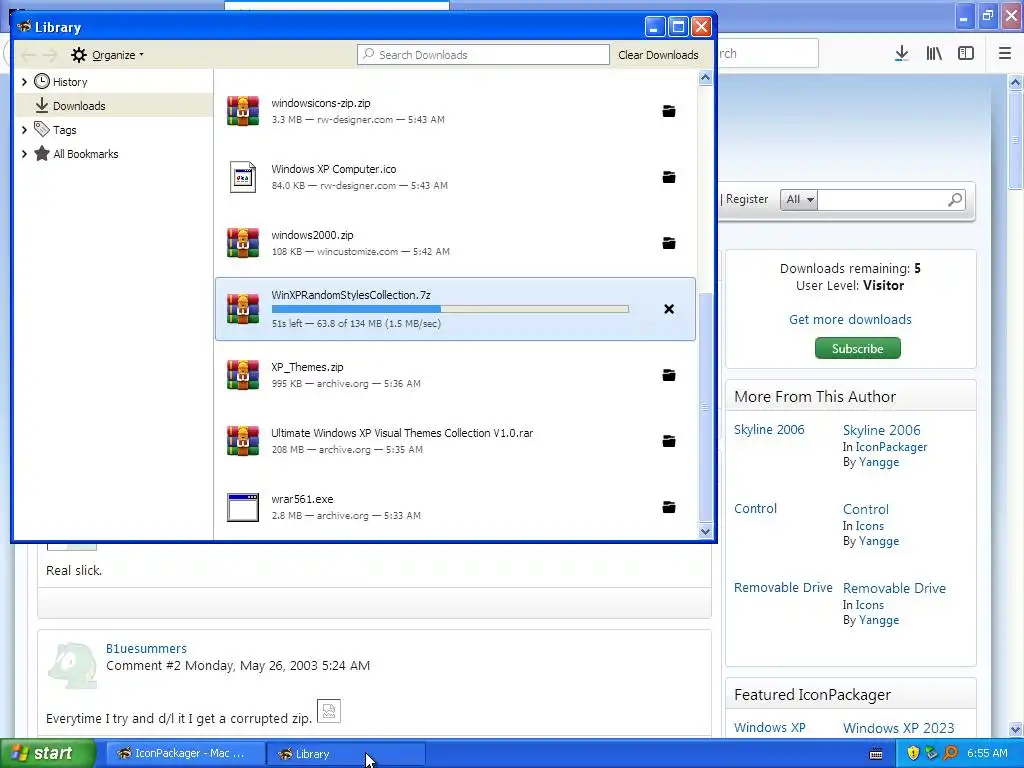Open the All category dropdown on the website
Viewport: 1024px width, 768px height.
point(799,199)
